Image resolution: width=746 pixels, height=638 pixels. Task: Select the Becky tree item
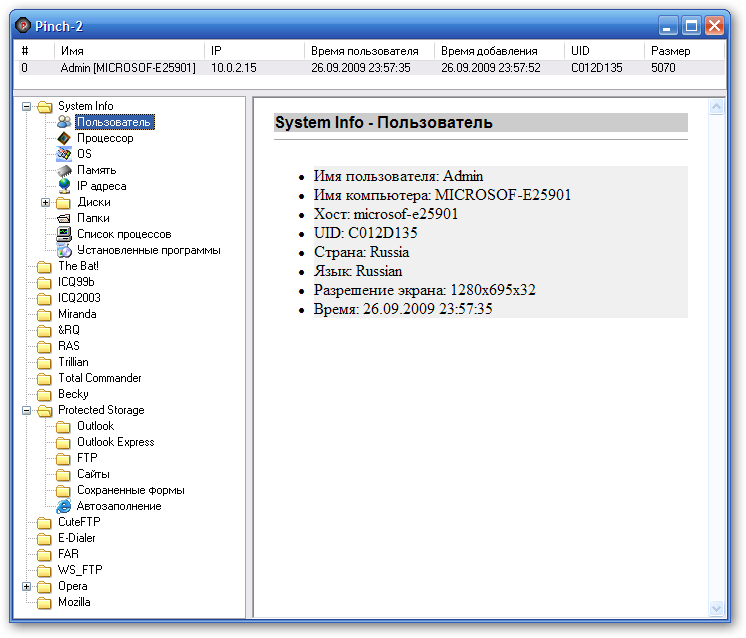(x=73, y=394)
